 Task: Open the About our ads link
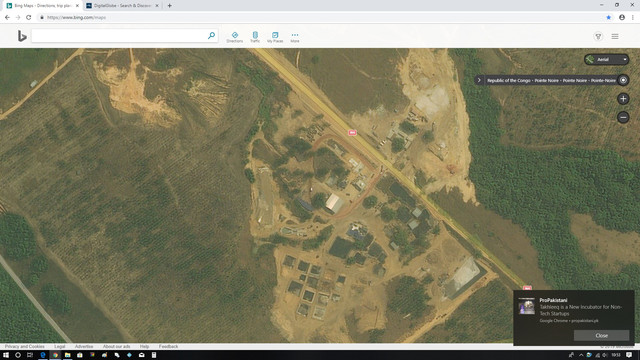(x=116, y=347)
